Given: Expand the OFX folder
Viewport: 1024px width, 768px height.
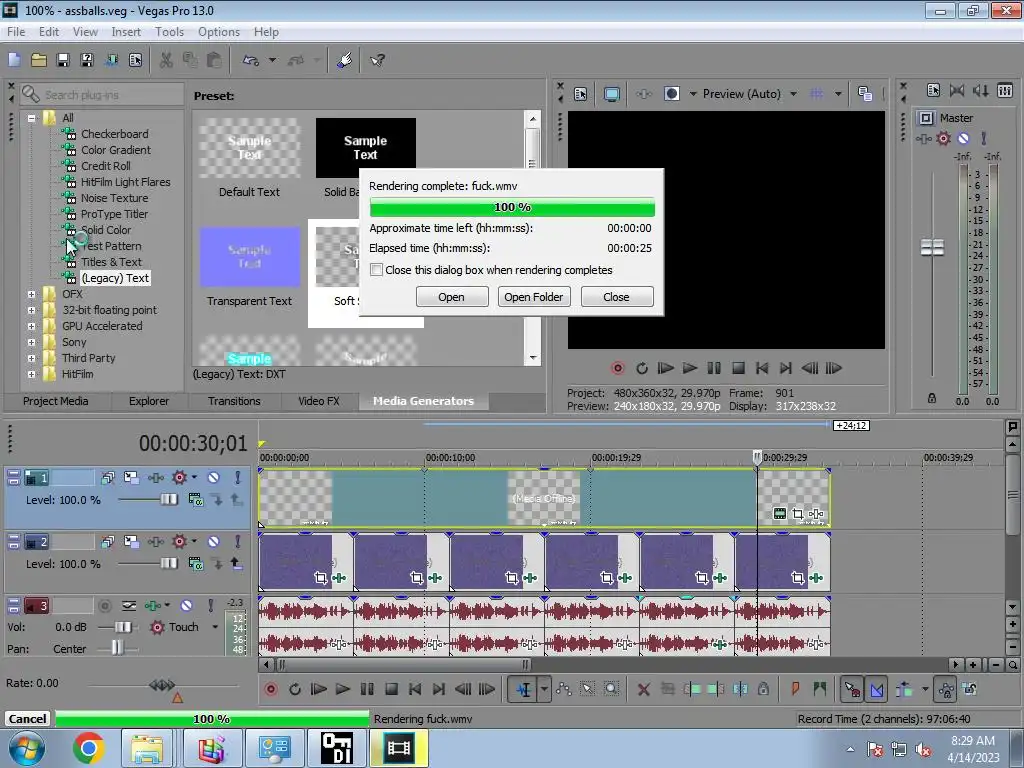Looking at the screenshot, I should pyautogui.click(x=31, y=295).
